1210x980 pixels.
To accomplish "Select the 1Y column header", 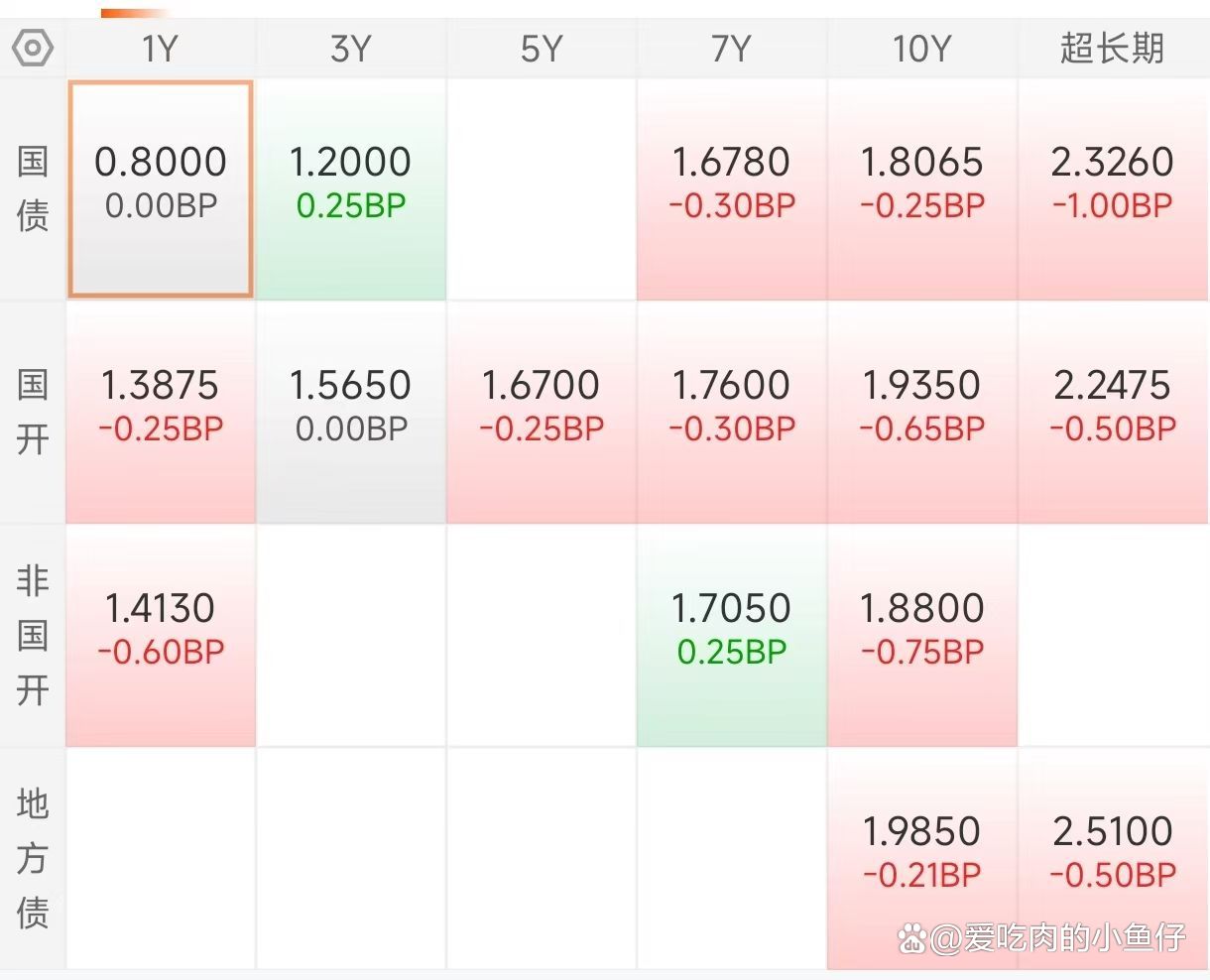I will [160, 49].
